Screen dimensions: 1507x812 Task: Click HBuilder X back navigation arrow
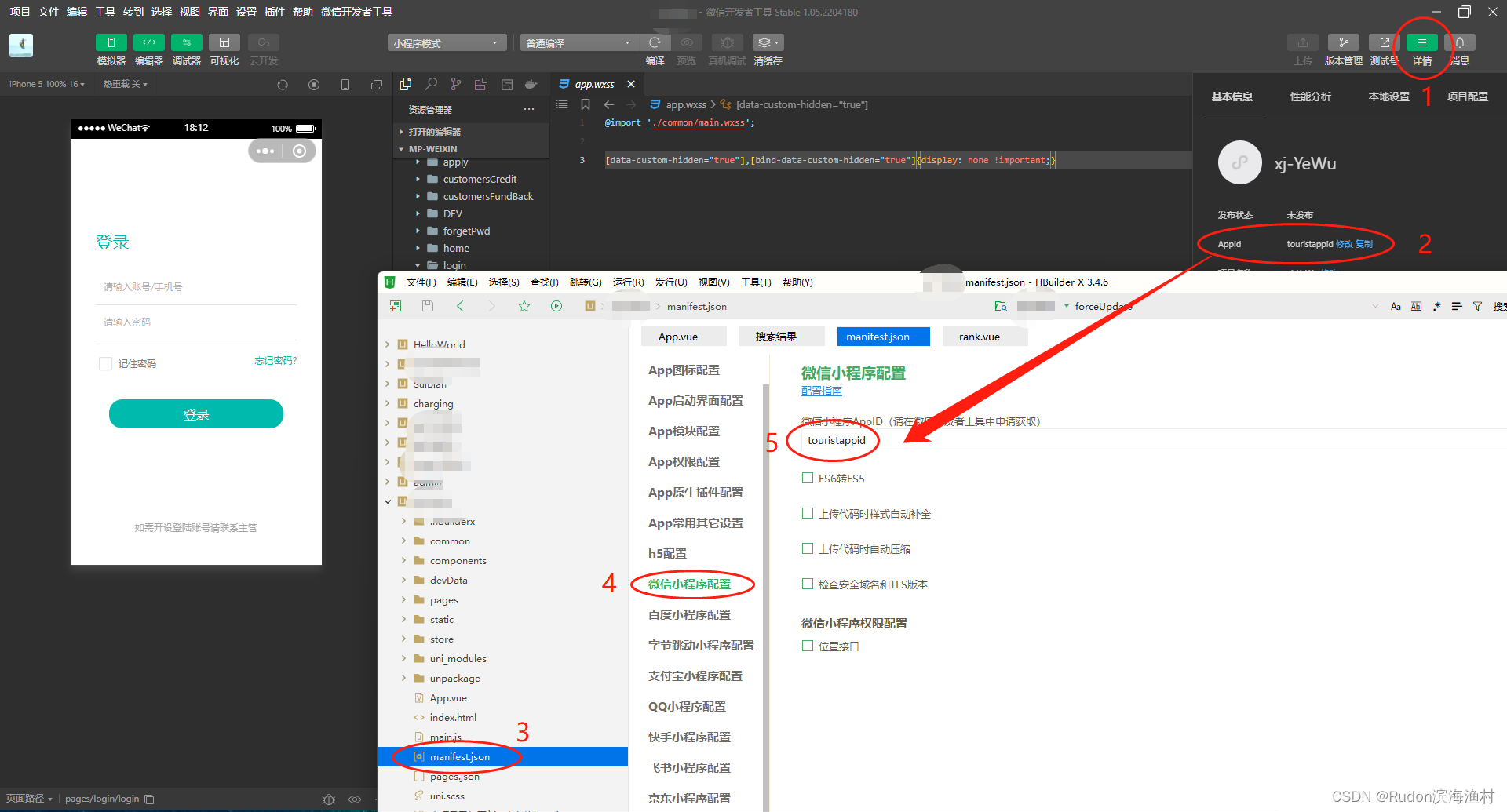[x=461, y=306]
